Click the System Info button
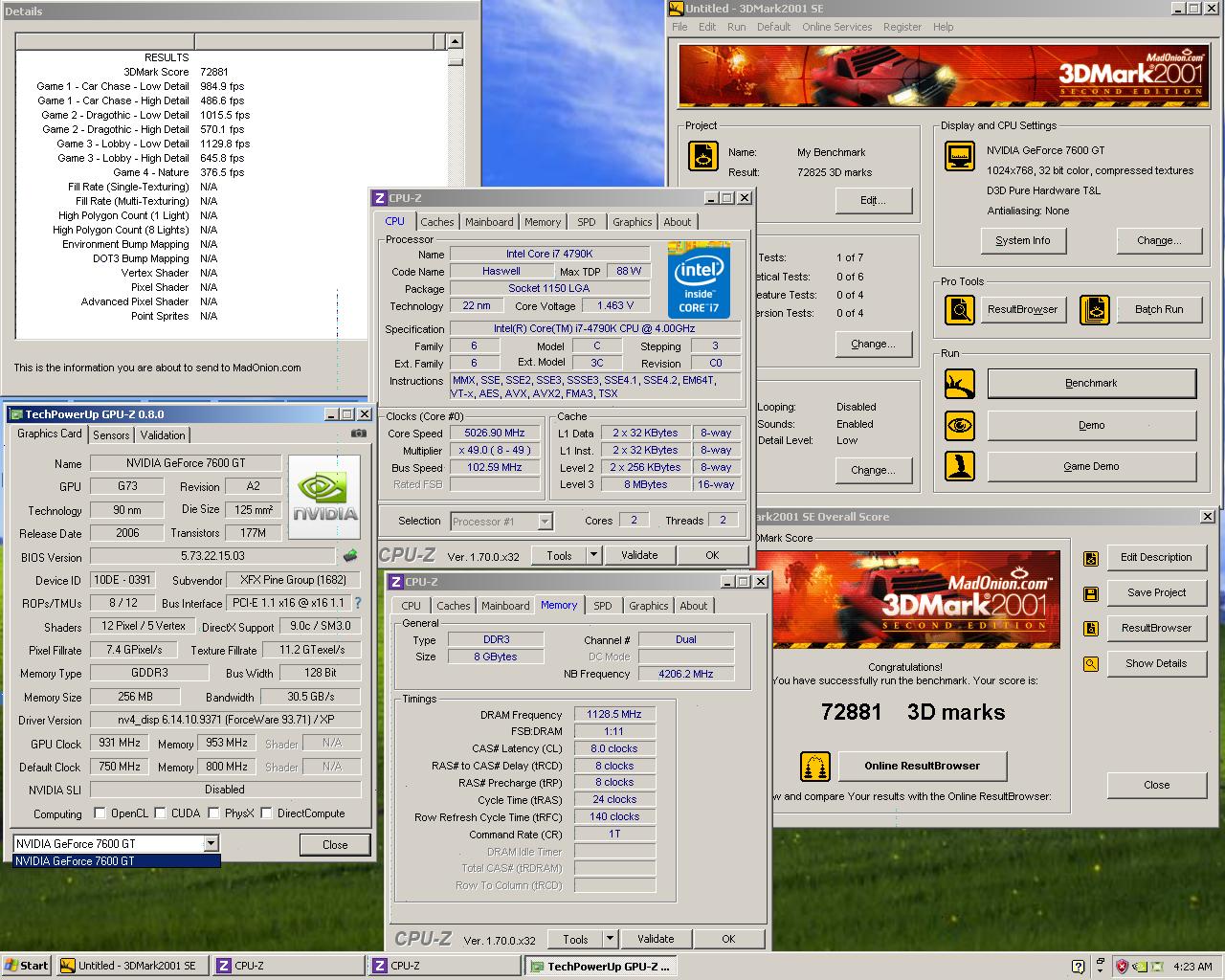Viewport: 1225px width, 980px height. tap(1023, 241)
